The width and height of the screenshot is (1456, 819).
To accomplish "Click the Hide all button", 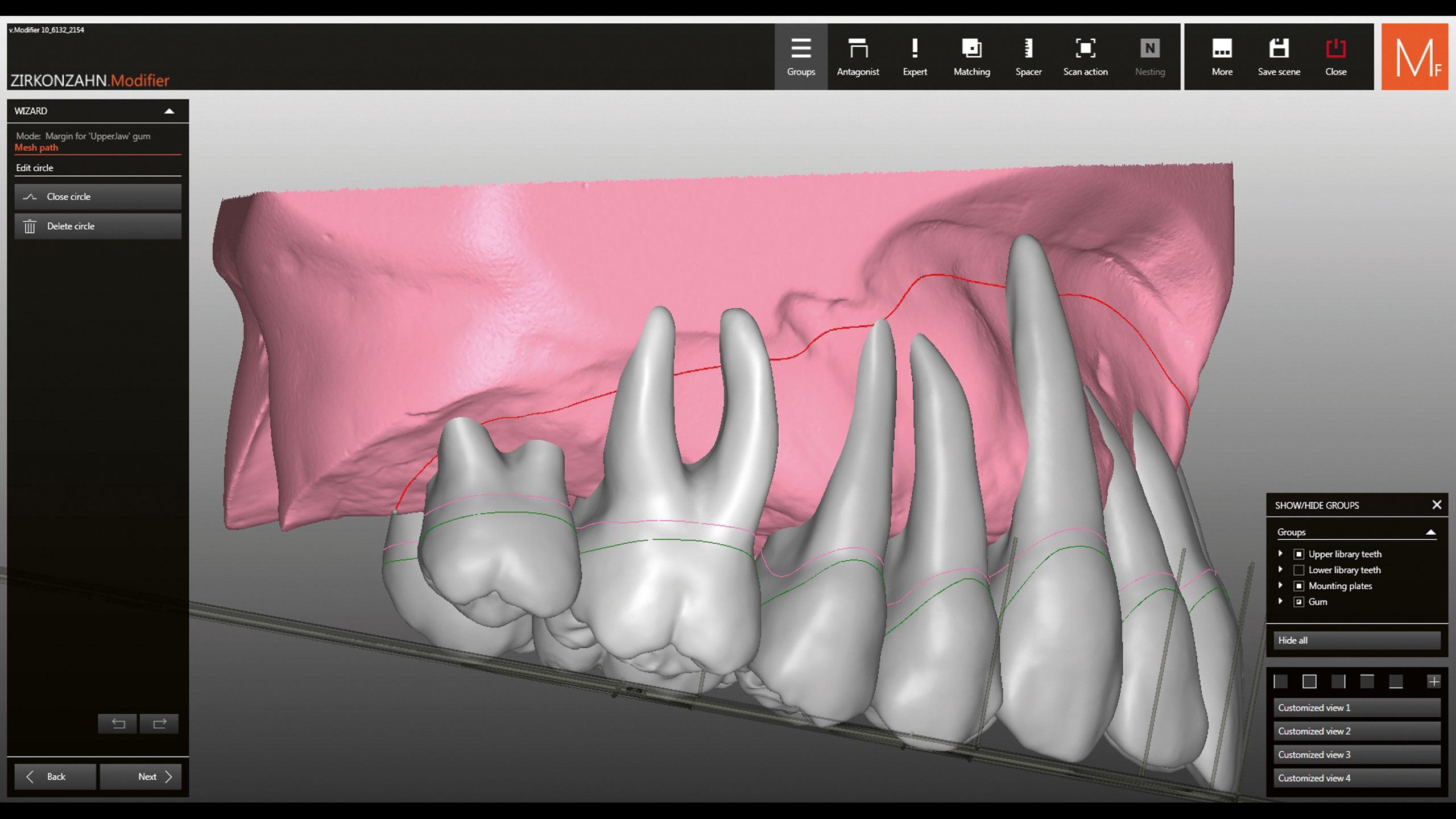I will (x=1356, y=640).
